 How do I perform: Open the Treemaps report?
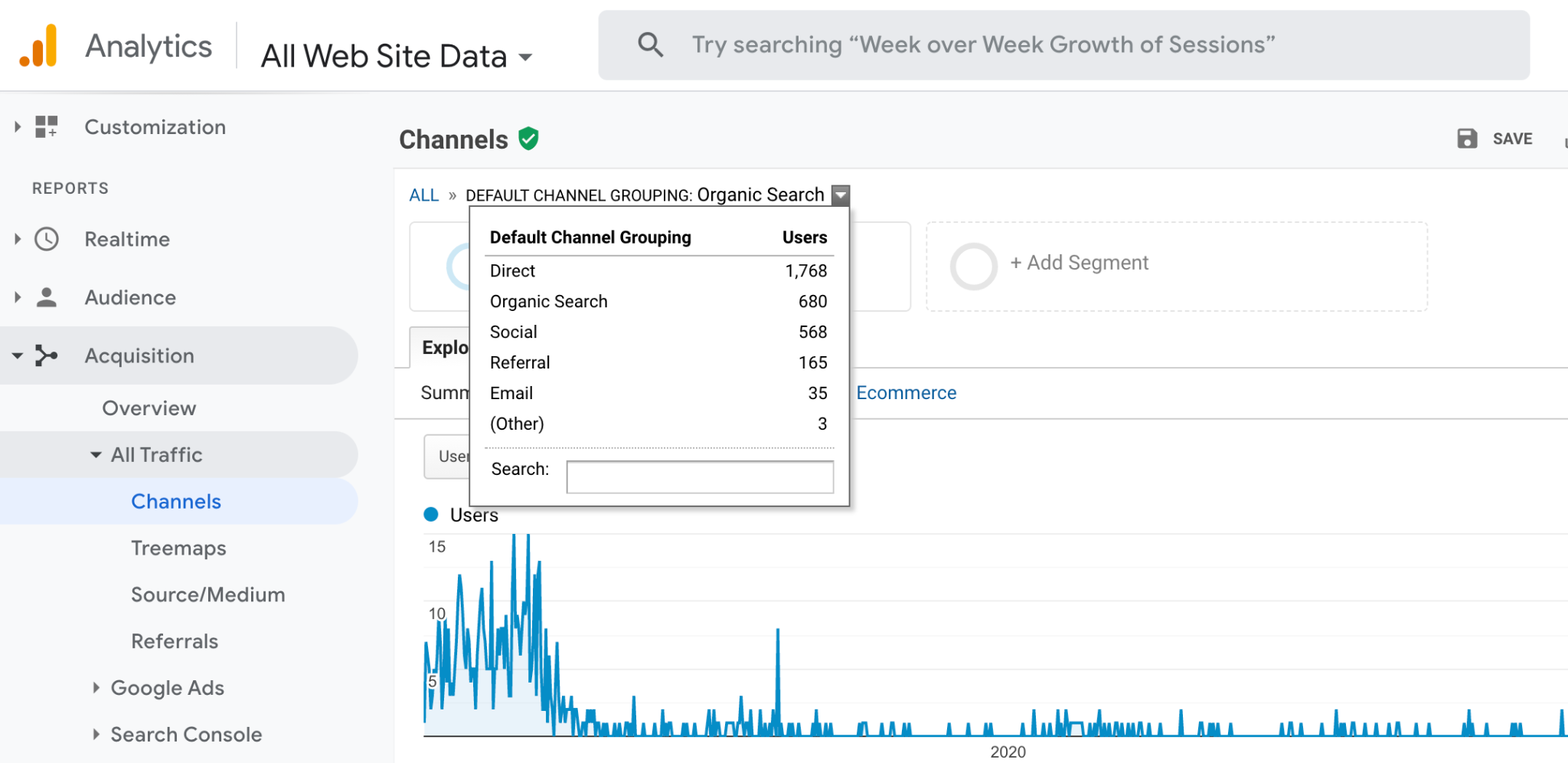(178, 549)
